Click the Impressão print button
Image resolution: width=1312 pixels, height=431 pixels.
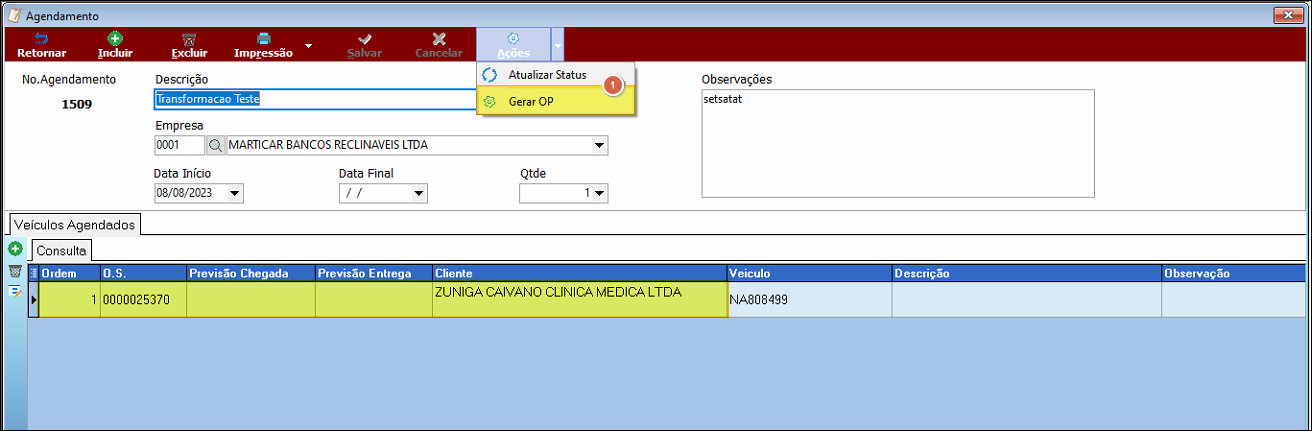[x=263, y=45]
